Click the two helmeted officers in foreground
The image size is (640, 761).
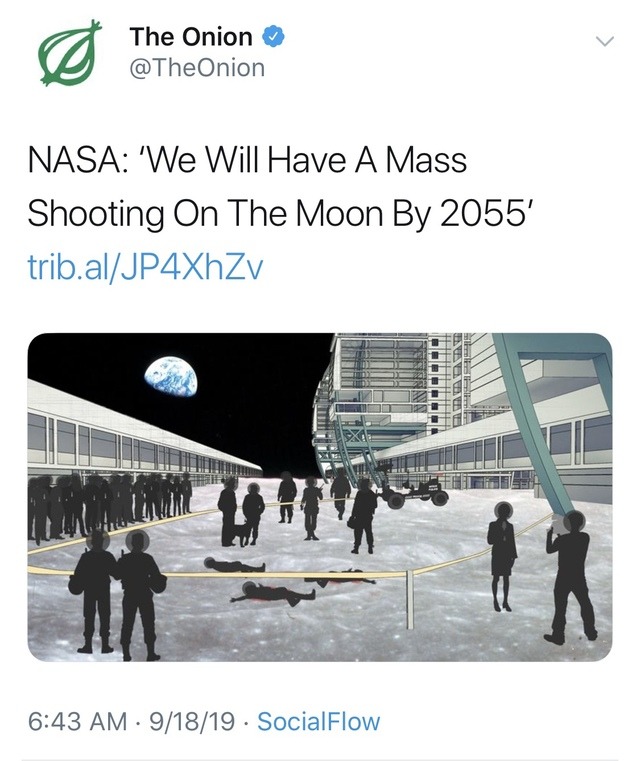tap(117, 593)
